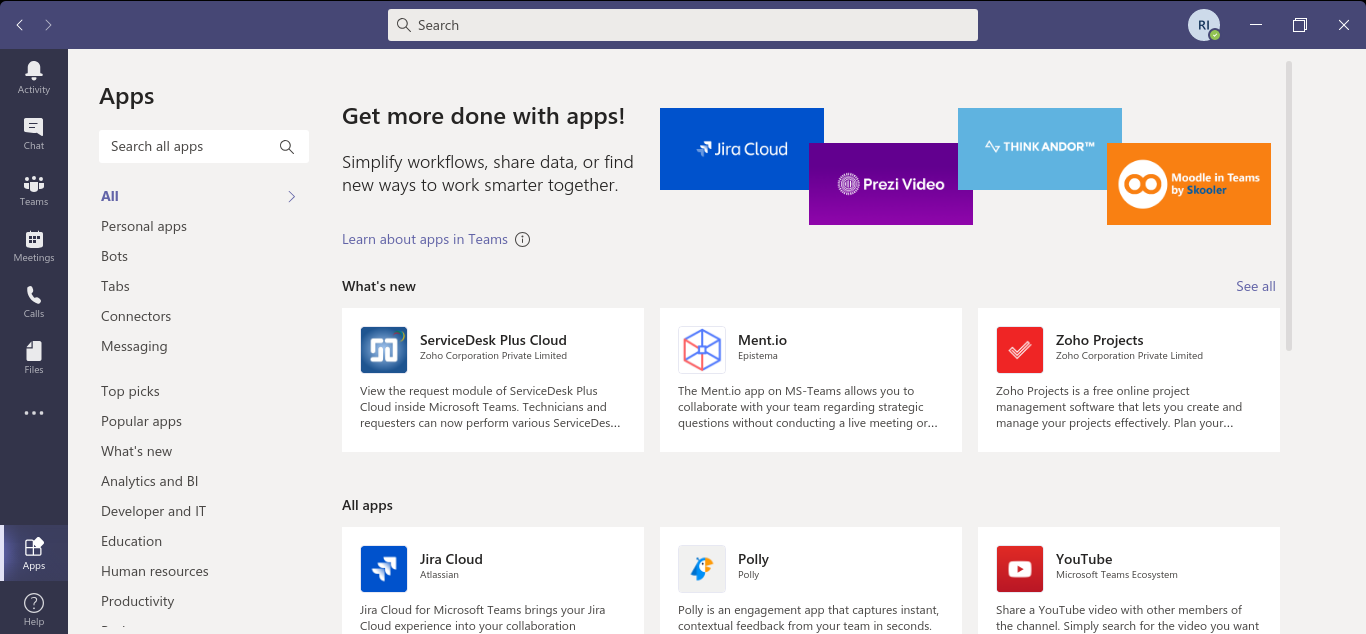Click the Search all apps field

pyautogui.click(x=192, y=147)
